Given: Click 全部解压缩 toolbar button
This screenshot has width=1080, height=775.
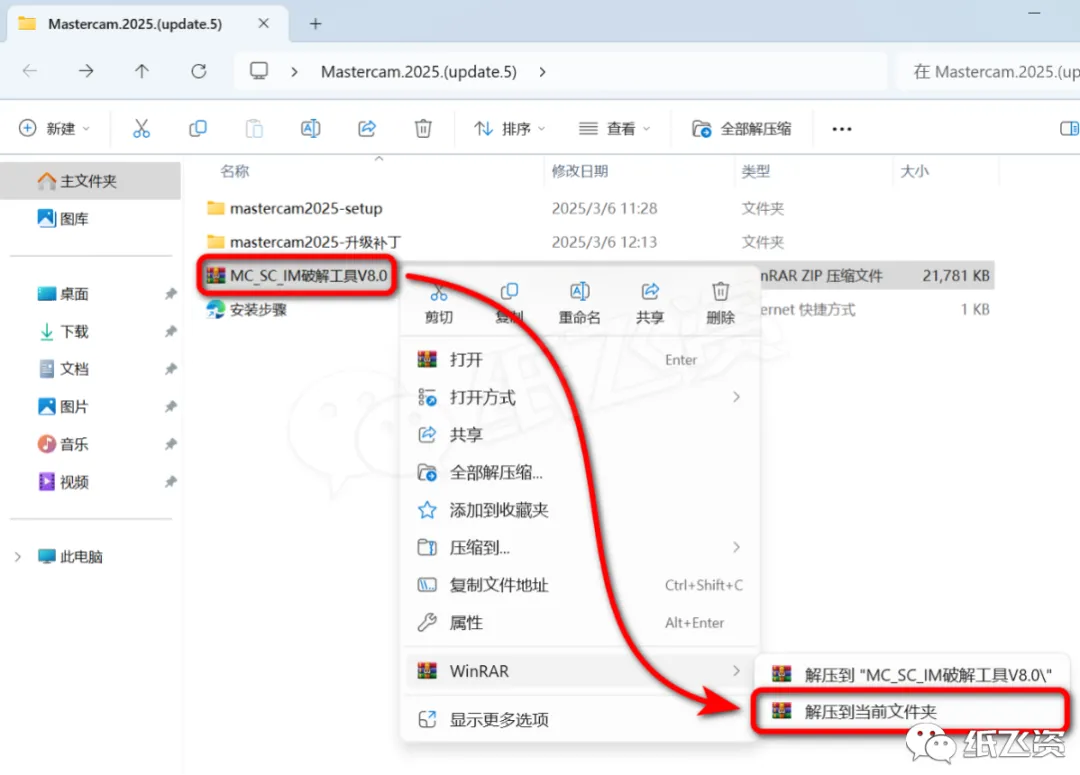Looking at the screenshot, I should (742, 128).
